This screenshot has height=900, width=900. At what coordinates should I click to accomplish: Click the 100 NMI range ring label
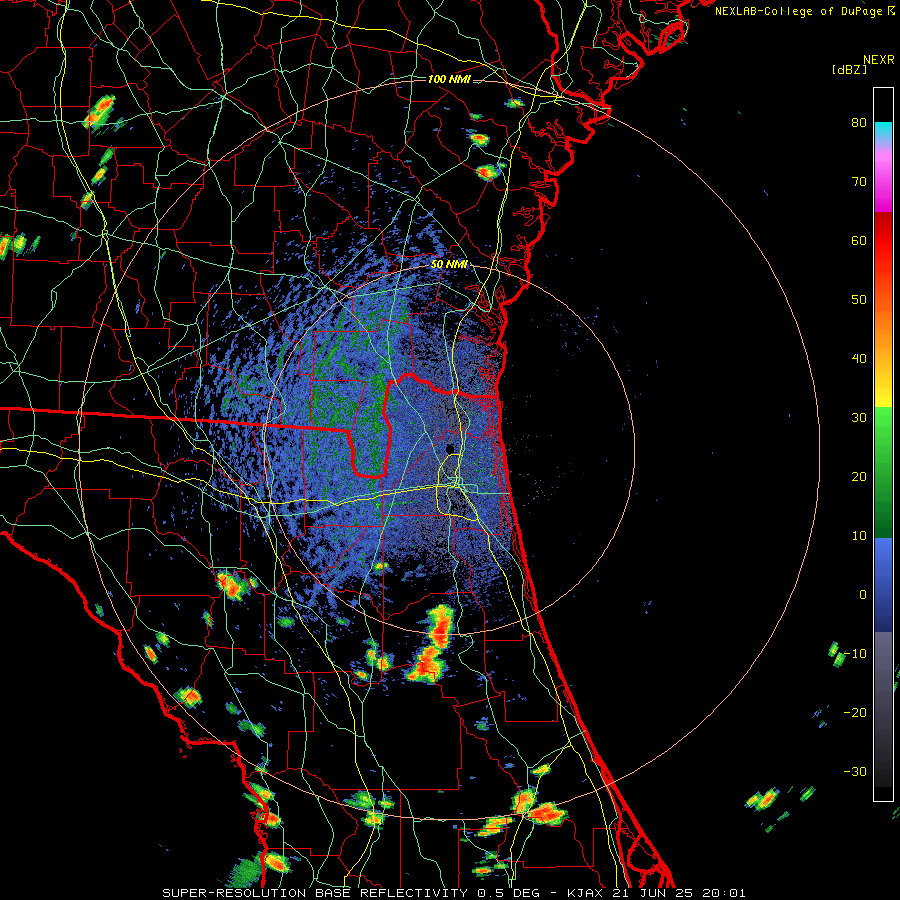click(449, 79)
